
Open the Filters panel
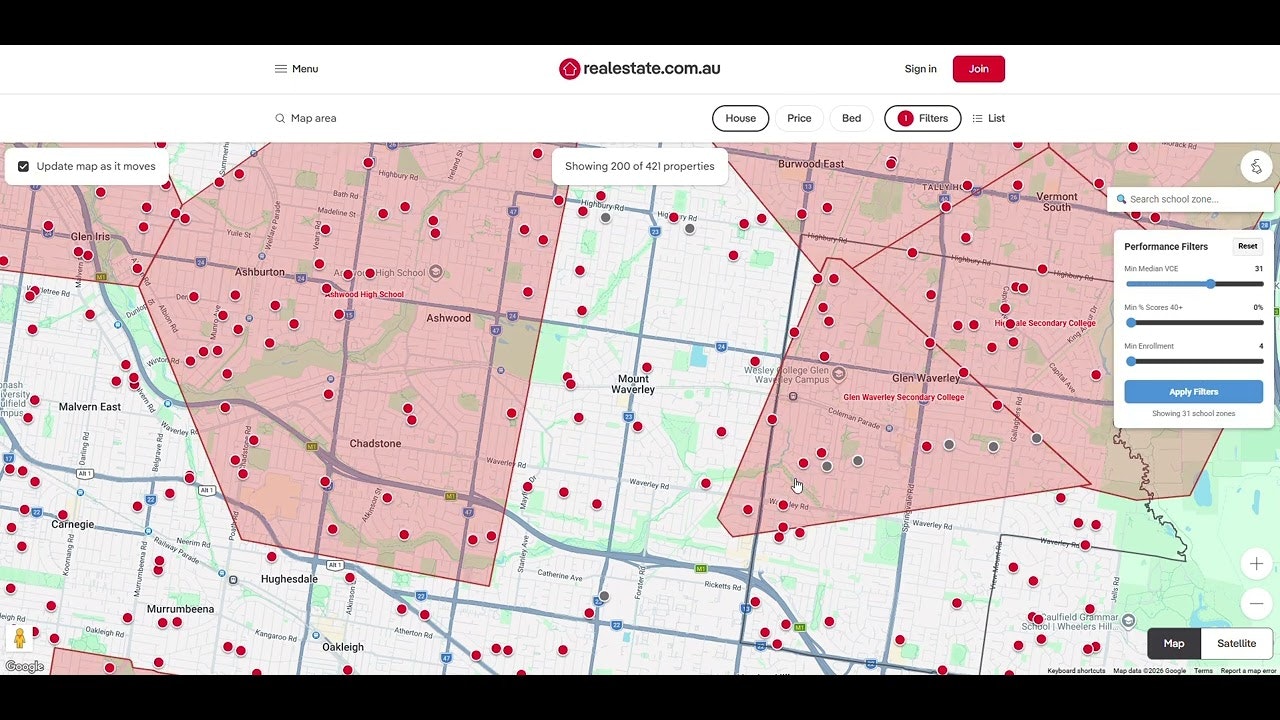[922, 118]
